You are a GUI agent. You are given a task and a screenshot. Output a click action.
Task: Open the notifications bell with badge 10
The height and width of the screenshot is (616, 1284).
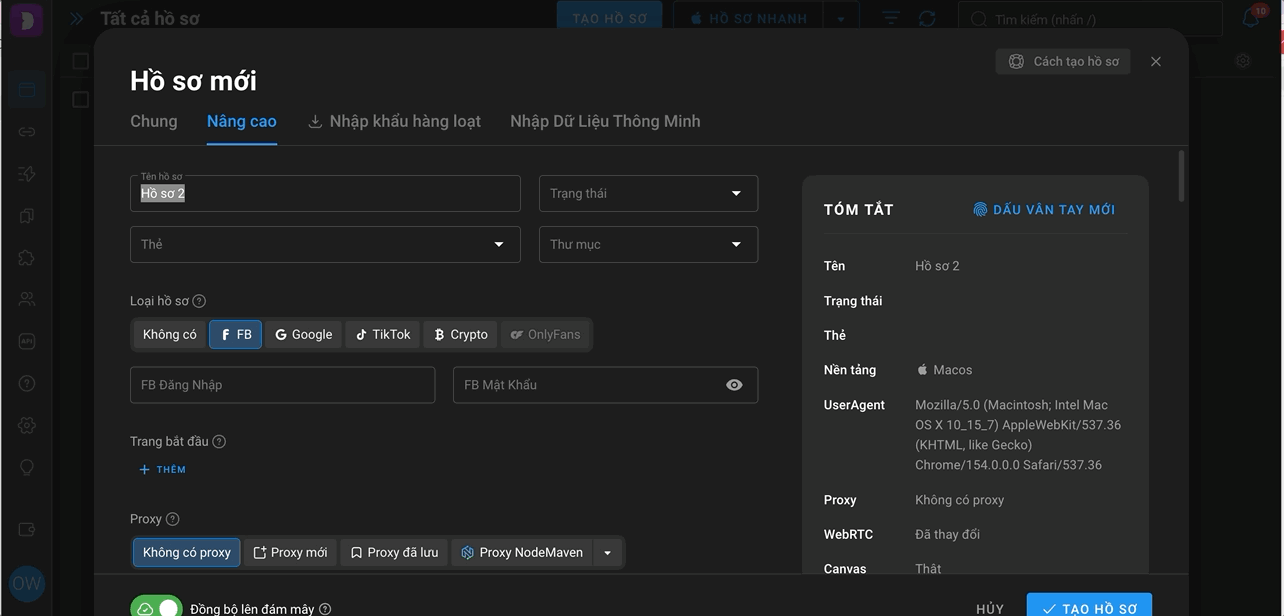1251,18
